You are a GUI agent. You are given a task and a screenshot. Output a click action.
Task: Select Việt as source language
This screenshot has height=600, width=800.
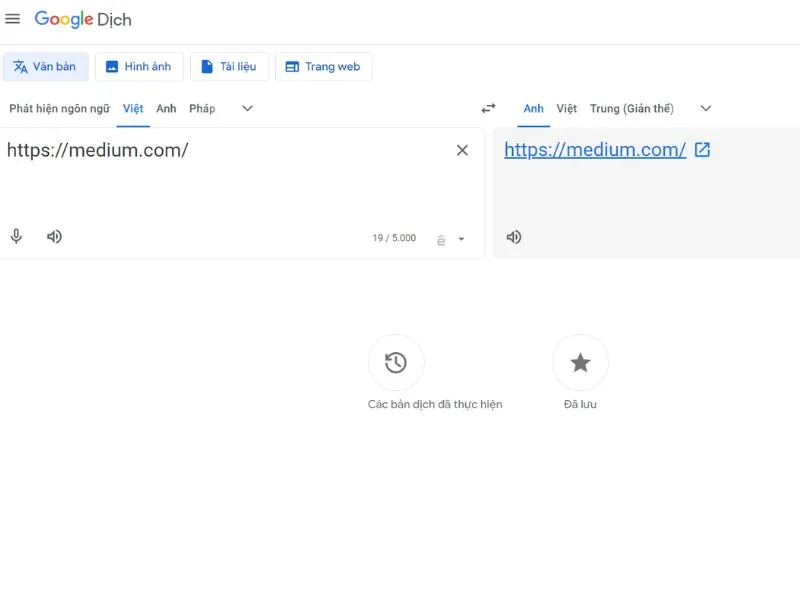coord(133,109)
